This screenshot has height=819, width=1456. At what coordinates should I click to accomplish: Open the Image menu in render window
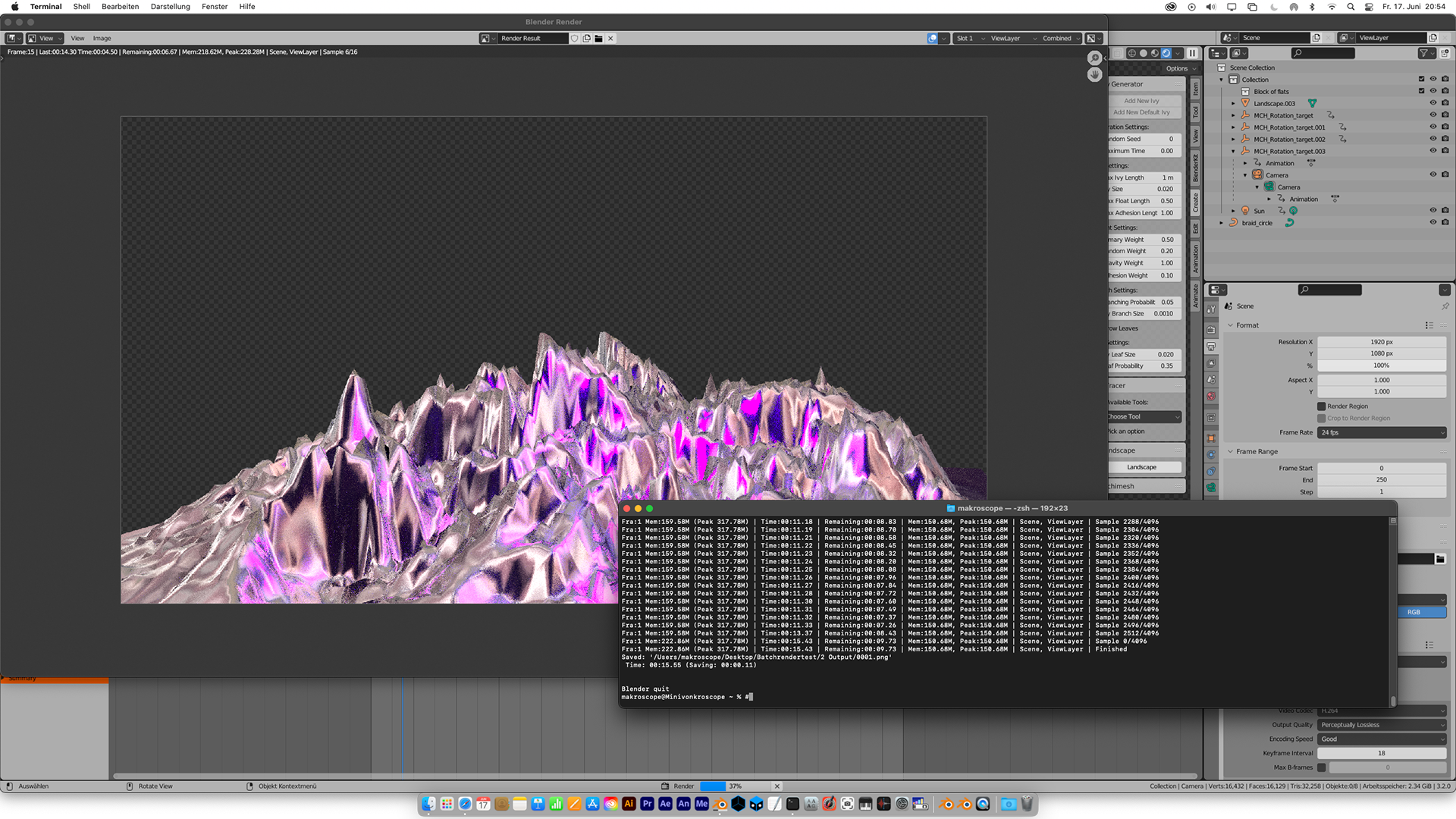102,38
